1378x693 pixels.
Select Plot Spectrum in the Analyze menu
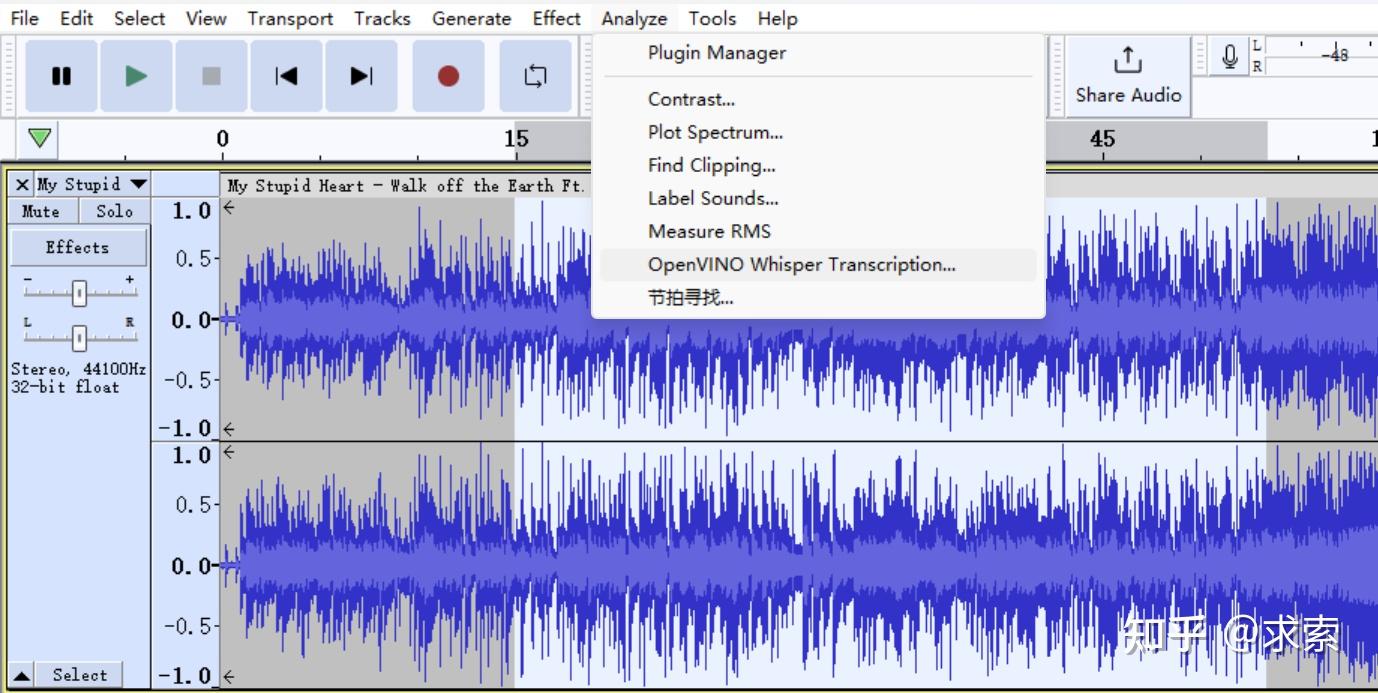coord(715,132)
